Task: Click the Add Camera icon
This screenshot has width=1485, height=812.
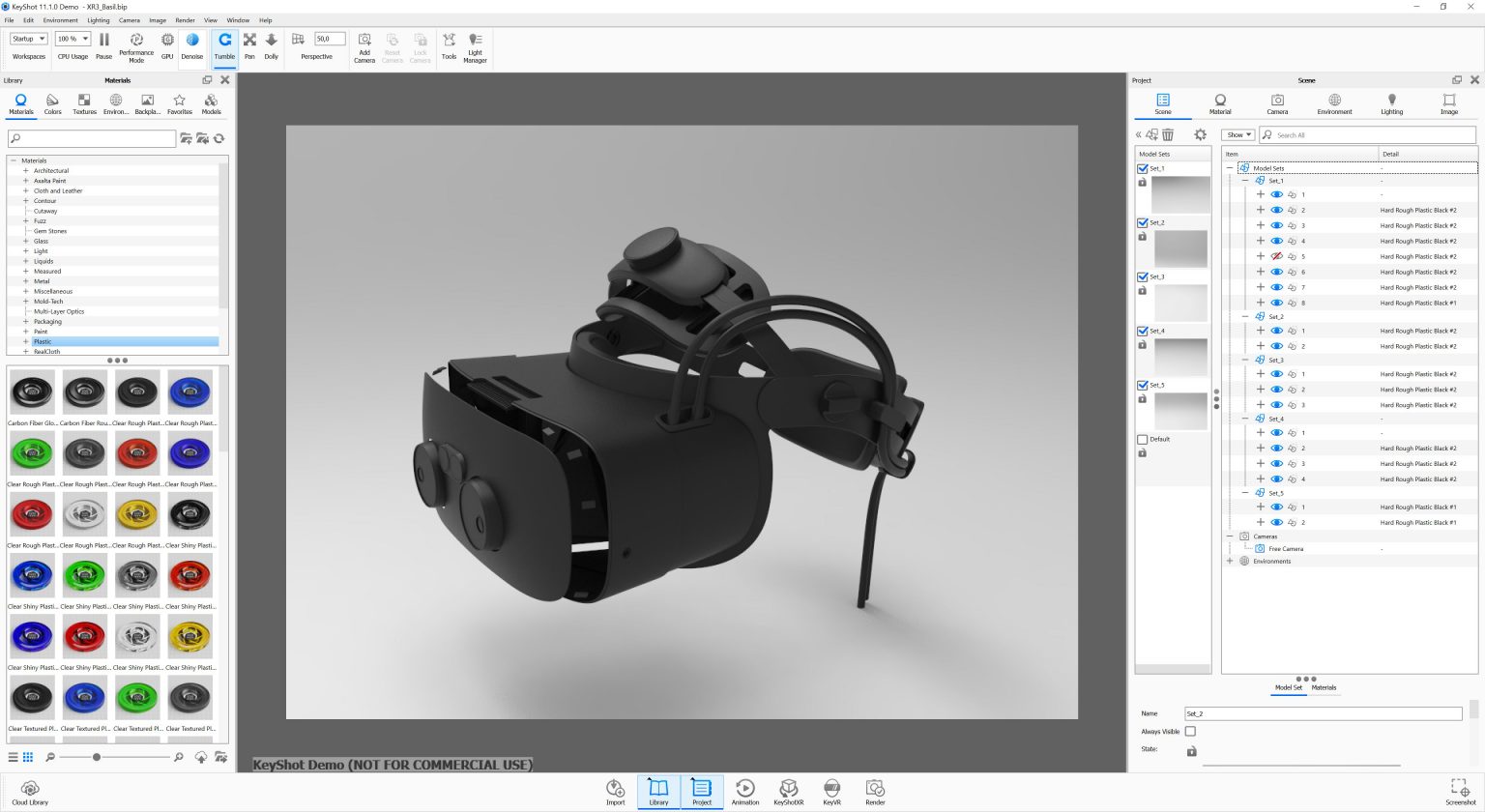Action: coord(364,43)
